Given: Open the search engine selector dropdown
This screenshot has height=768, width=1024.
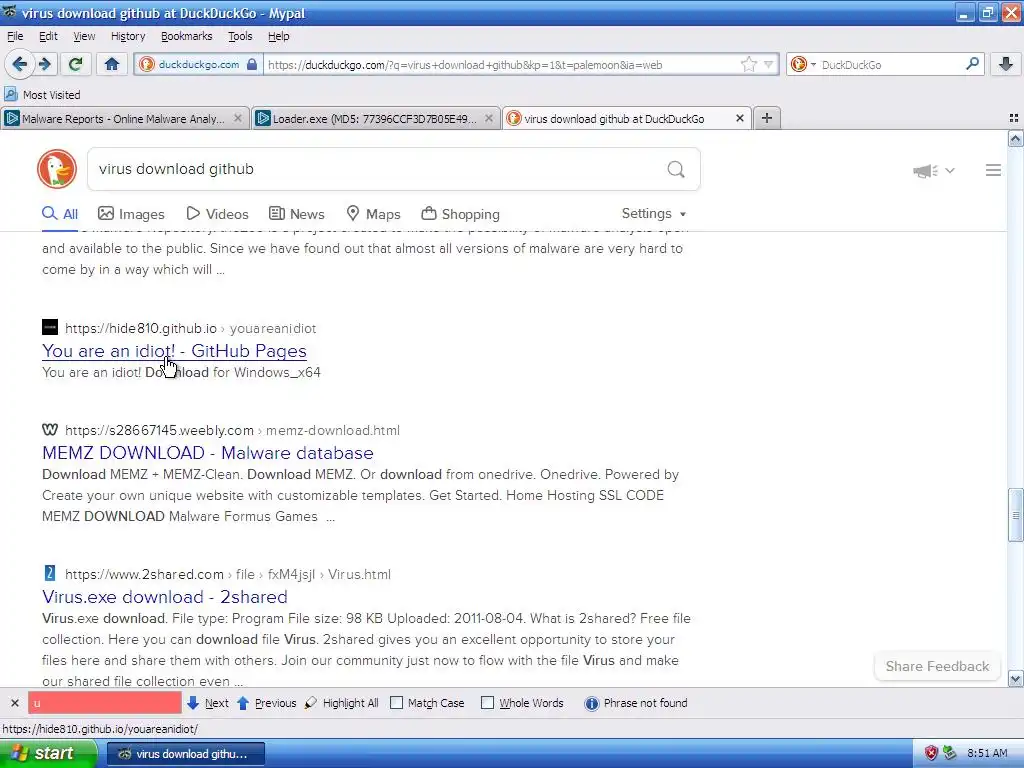Looking at the screenshot, I should click(x=803, y=64).
